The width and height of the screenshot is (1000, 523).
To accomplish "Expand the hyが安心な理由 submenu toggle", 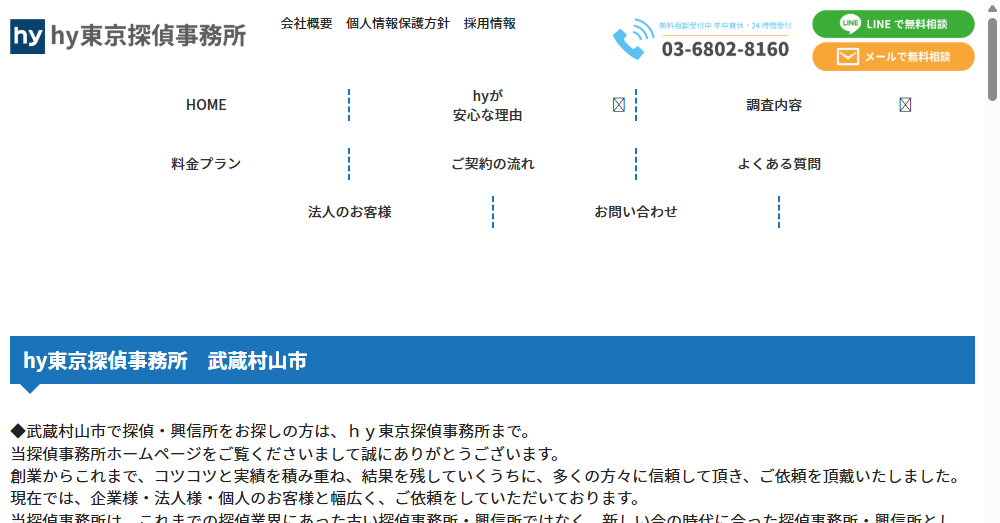I will (x=618, y=105).
